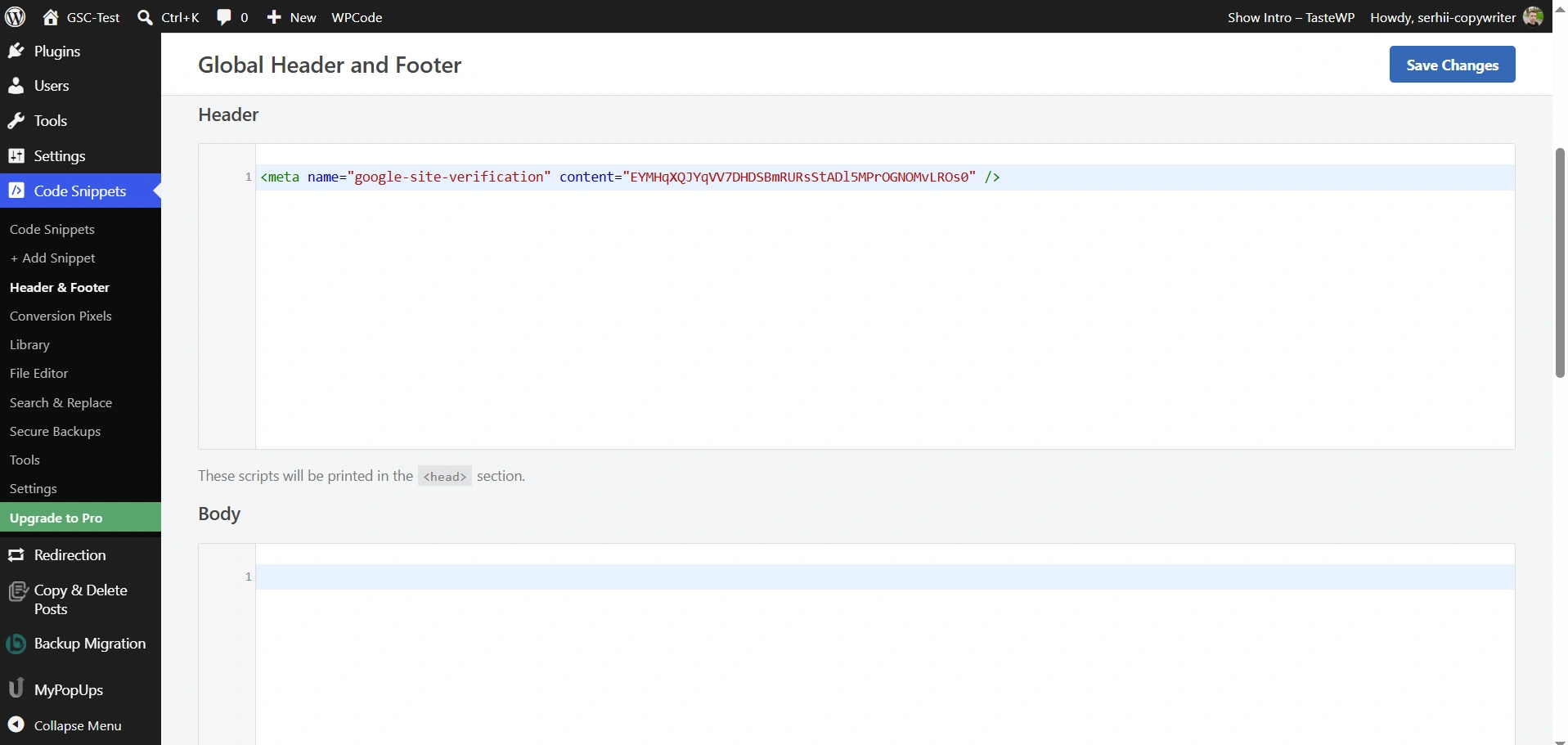Click the Plugins plug icon
The width and height of the screenshot is (1568, 745).
(16, 51)
